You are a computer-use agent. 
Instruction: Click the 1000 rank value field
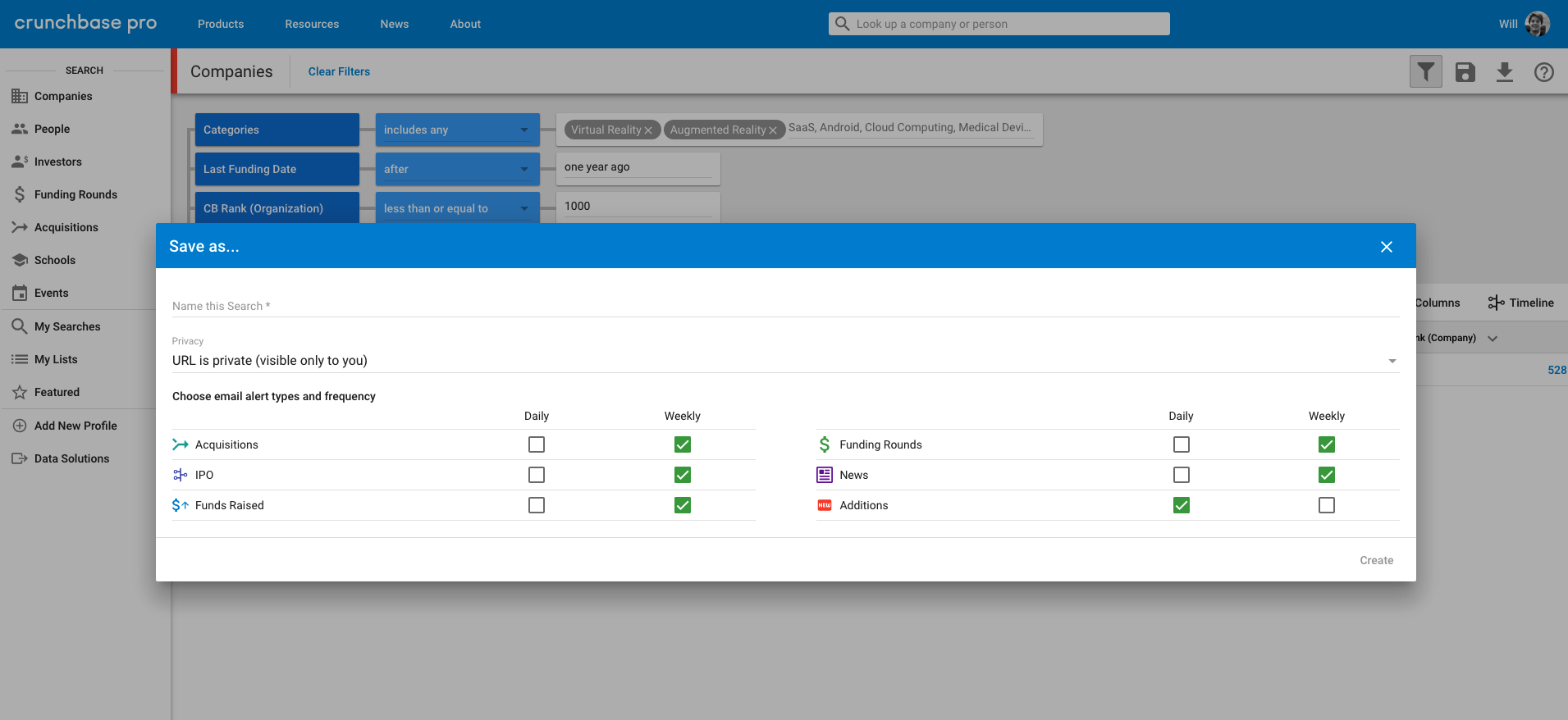(x=638, y=207)
